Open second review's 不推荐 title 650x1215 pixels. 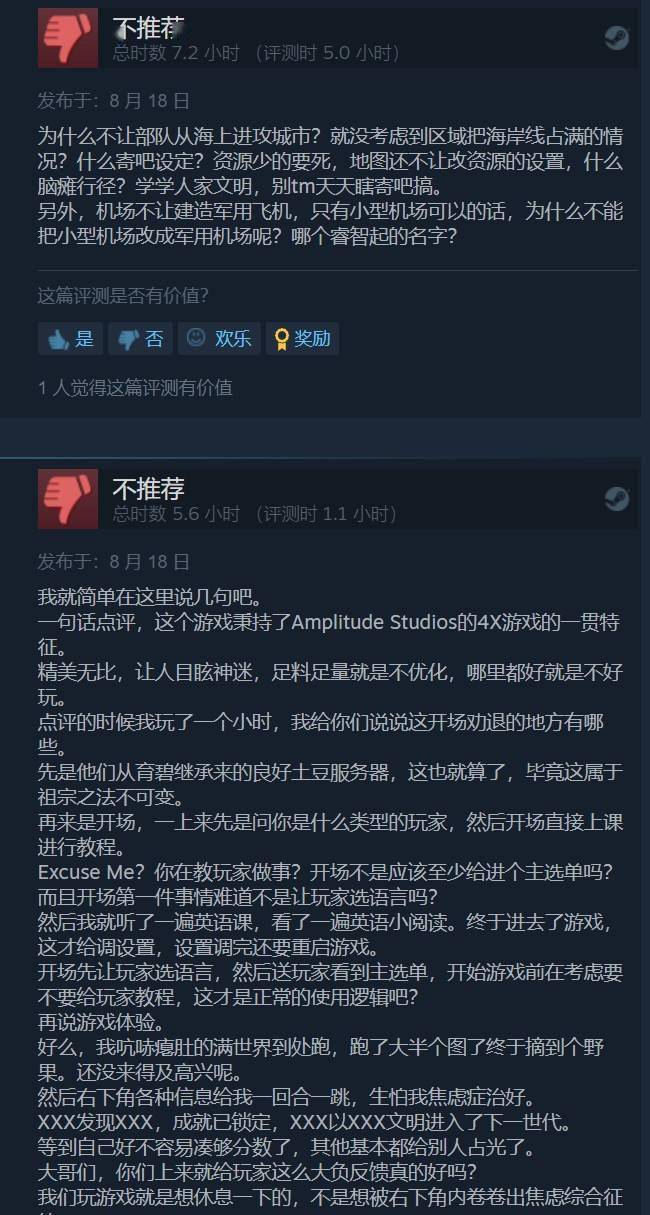pyautogui.click(x=148, y=488)
